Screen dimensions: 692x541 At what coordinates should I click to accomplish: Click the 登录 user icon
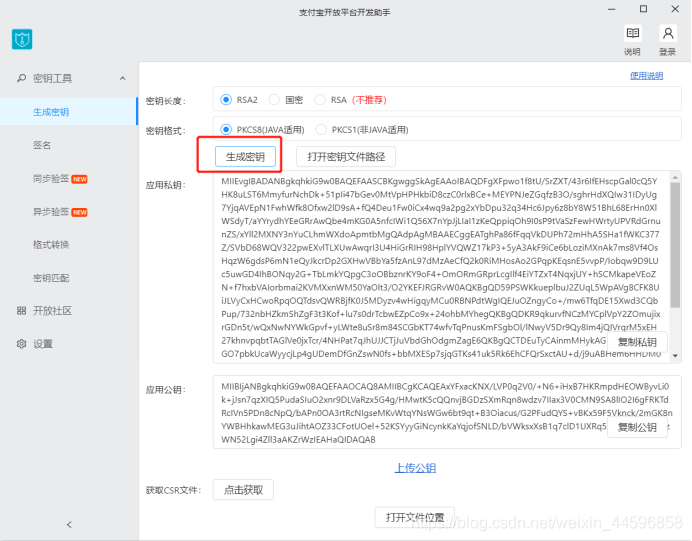click(x=668, y=33)
